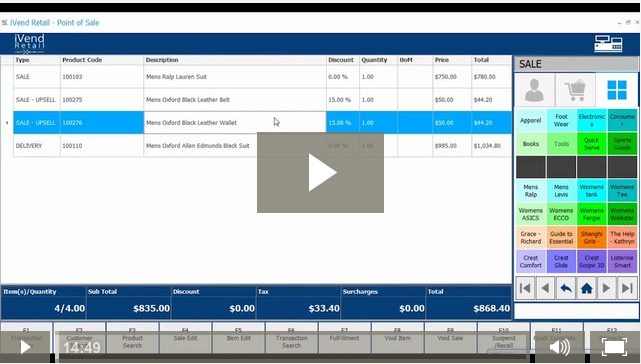Play the video with center play button
This screenshot has width=641, height=364.
(x=320, y=173)
